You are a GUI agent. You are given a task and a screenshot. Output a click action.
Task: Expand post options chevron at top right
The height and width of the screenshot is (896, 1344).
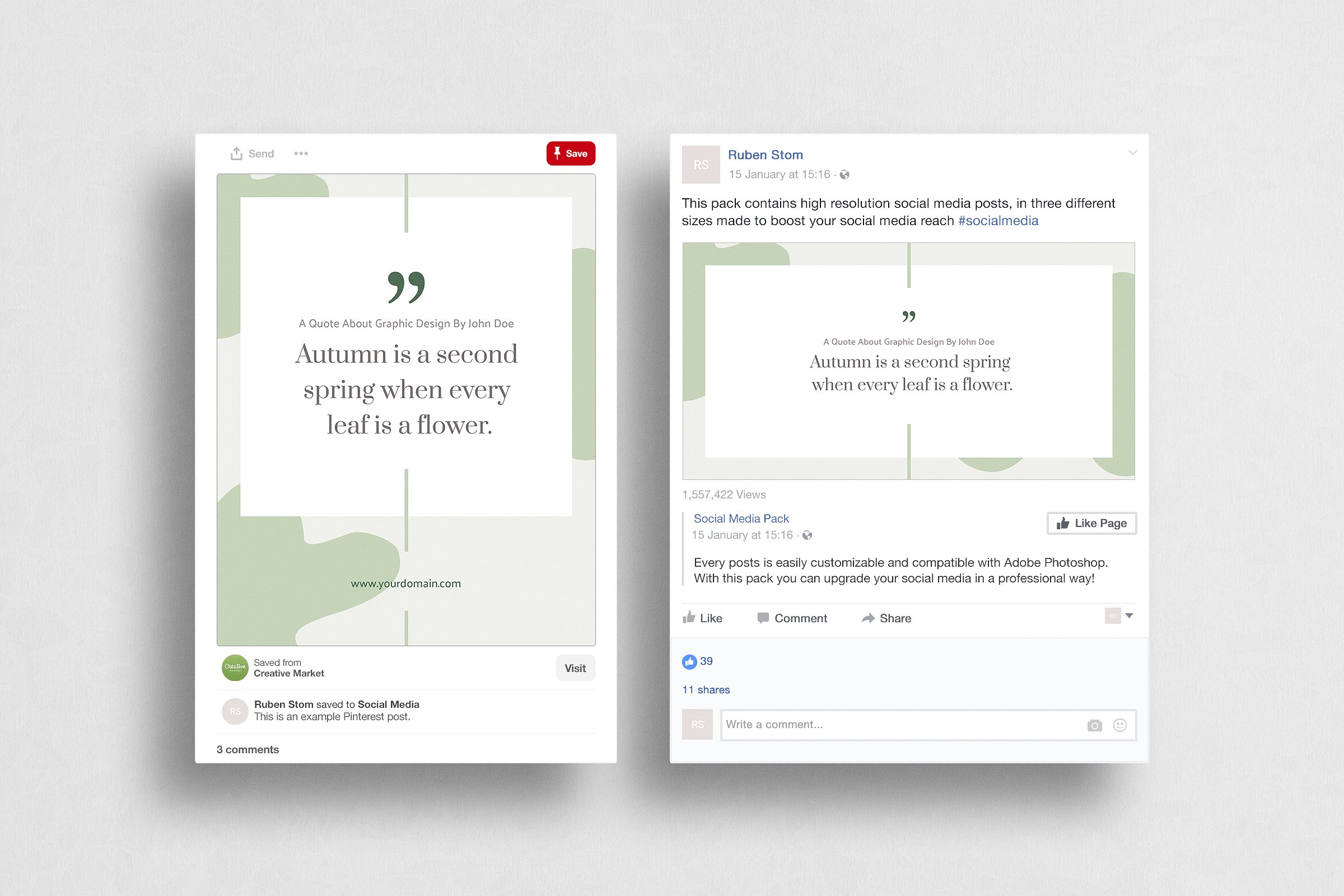pos(1132,152)
